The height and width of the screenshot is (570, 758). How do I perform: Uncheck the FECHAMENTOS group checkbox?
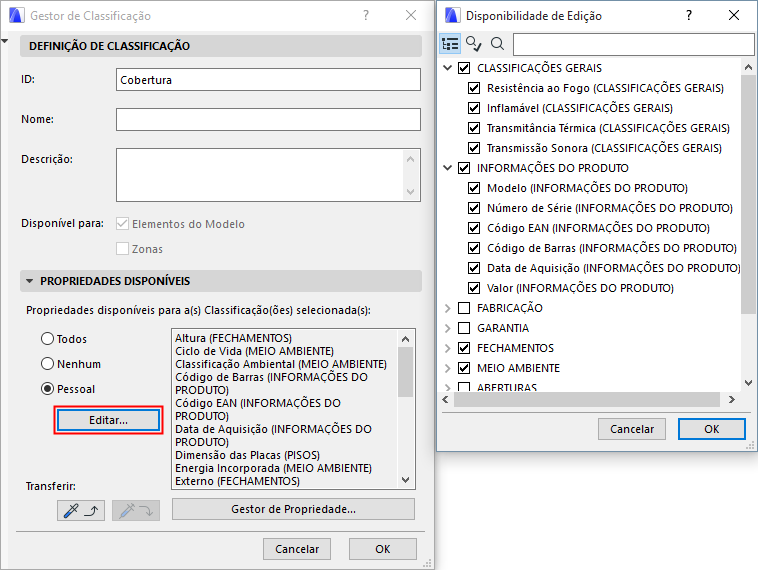[464, 348]
